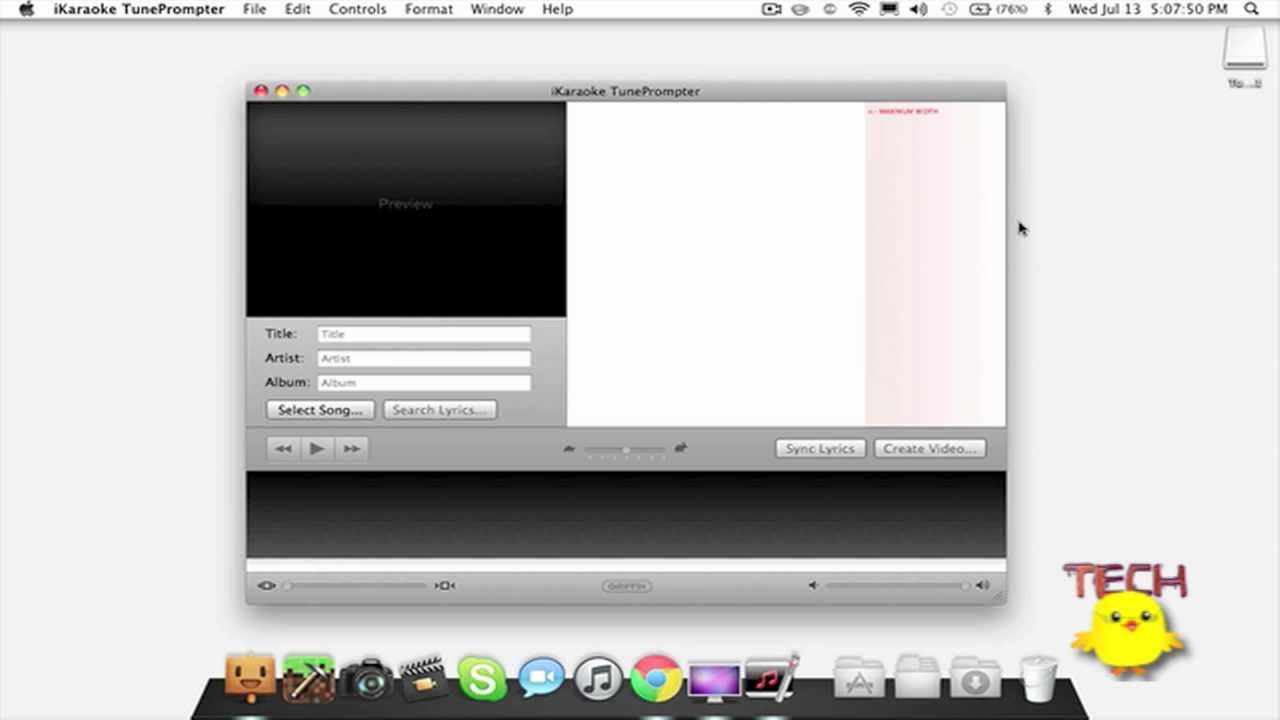Click Select Song button
The height and width of the screenshot is (720, 1280).
[x=320, y=410]
